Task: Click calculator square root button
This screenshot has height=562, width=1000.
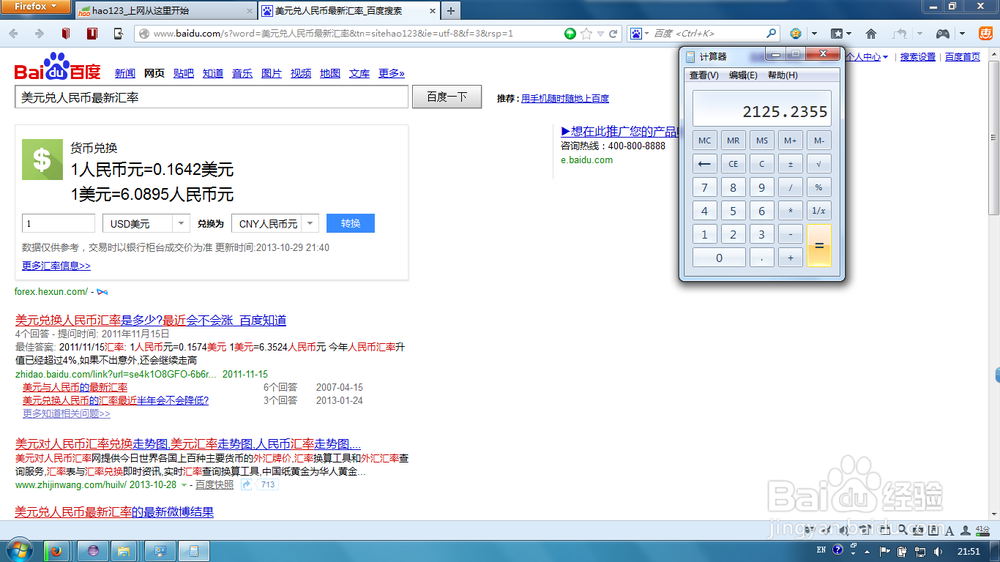Action: 818,164
